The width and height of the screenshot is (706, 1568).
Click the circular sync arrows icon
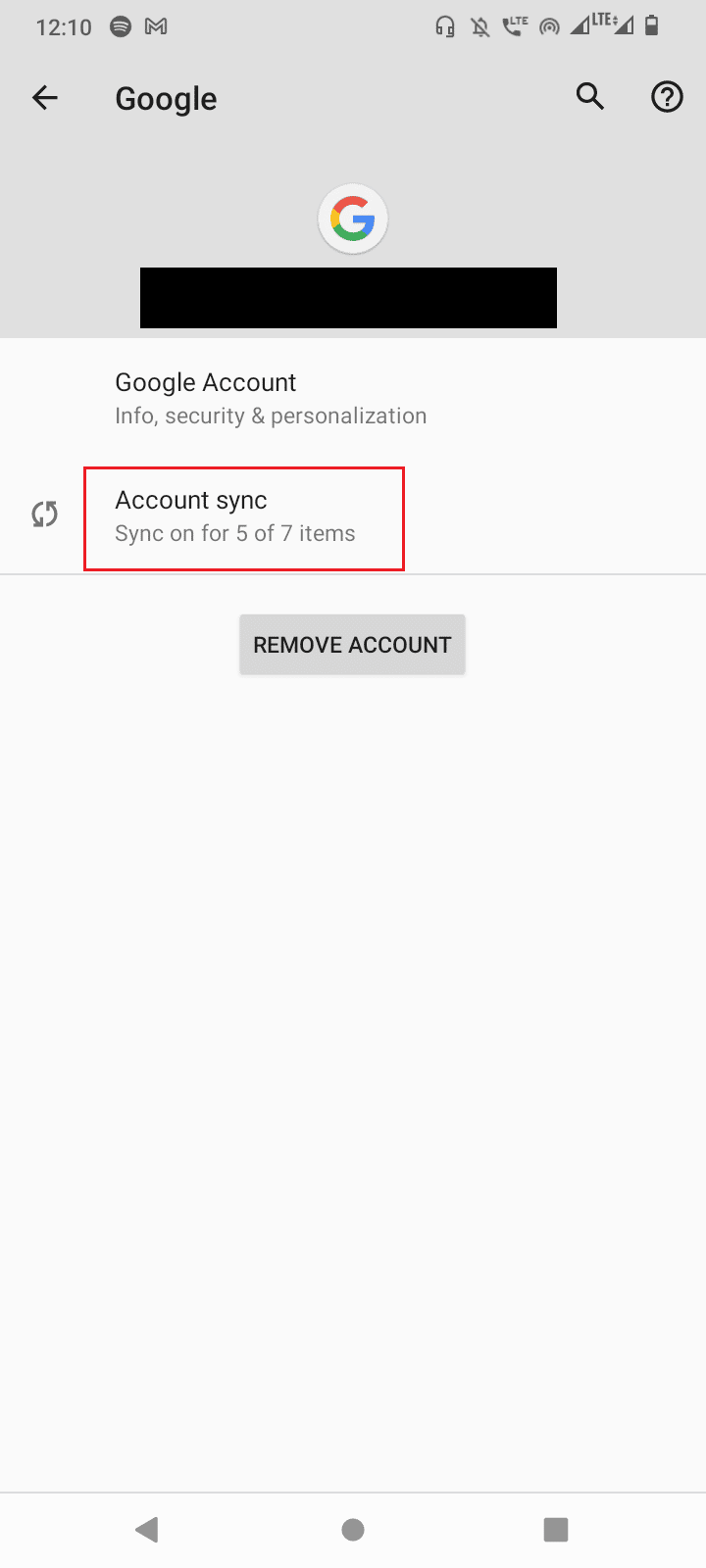45,514
